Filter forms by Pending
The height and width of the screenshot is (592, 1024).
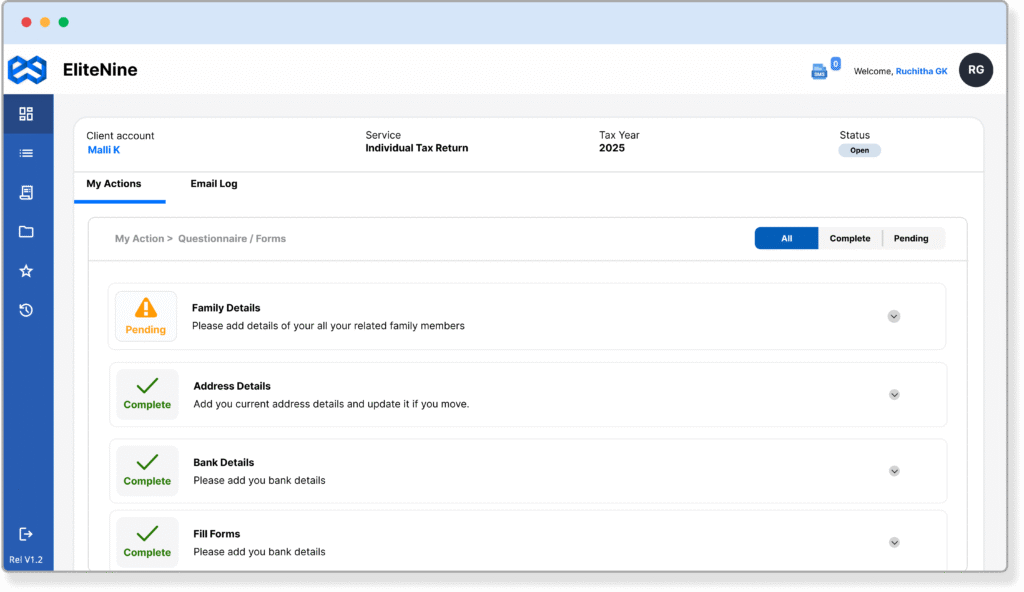click(x=911, y=238)
